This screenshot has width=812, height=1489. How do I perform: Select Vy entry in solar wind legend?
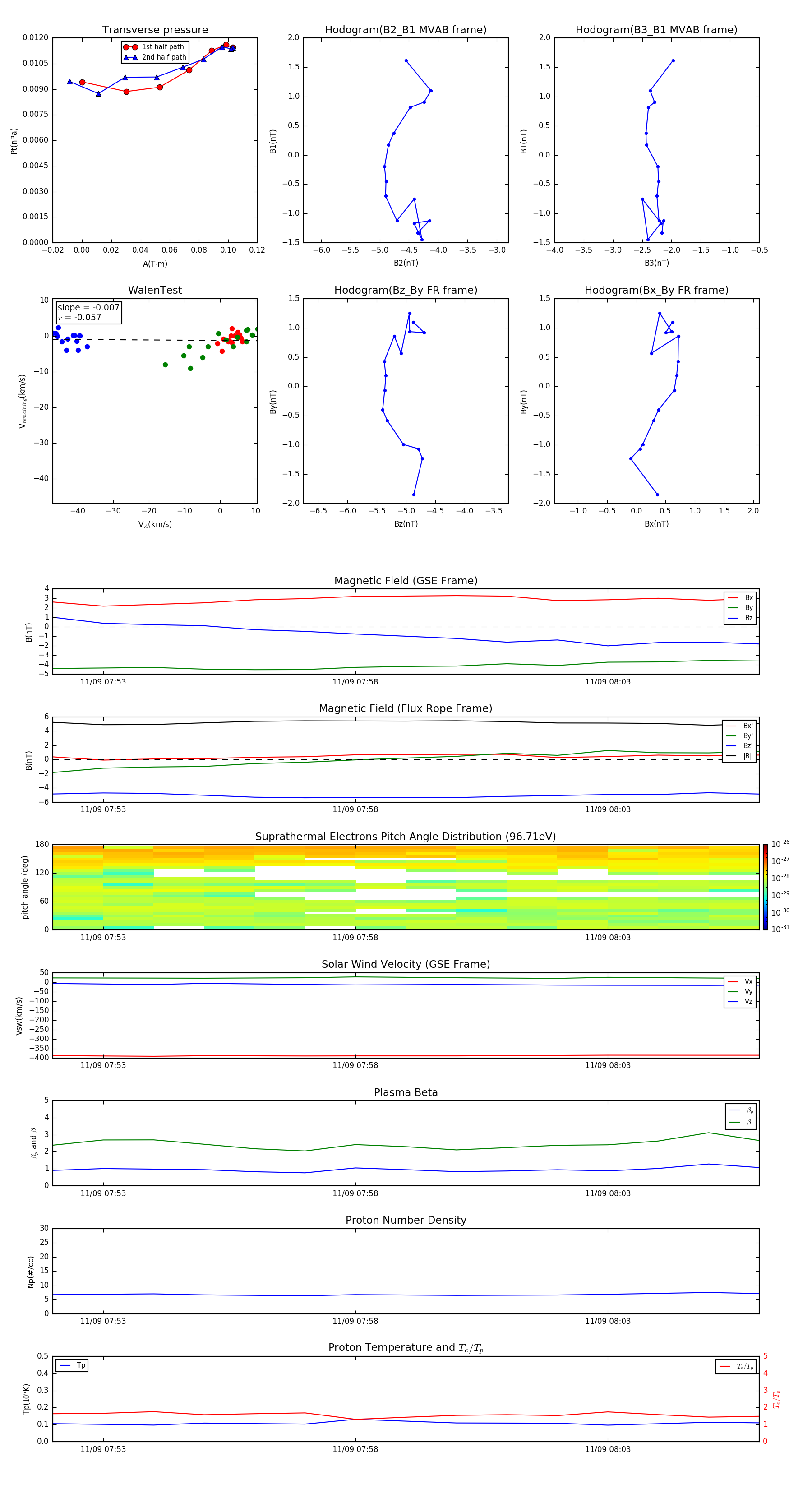pos(740,991)
